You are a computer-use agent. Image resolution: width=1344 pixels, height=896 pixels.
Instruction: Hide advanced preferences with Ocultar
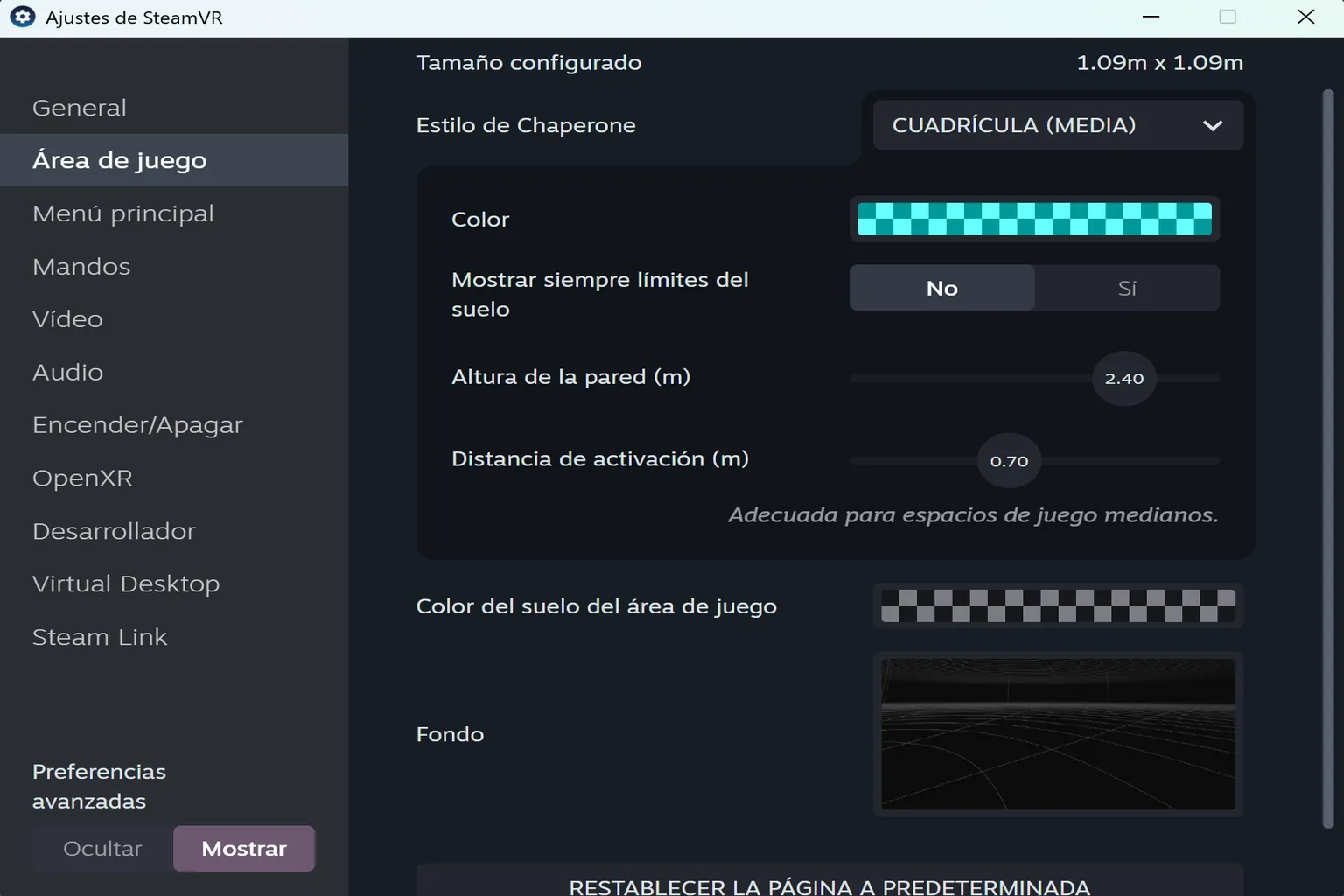pos(102,849)
